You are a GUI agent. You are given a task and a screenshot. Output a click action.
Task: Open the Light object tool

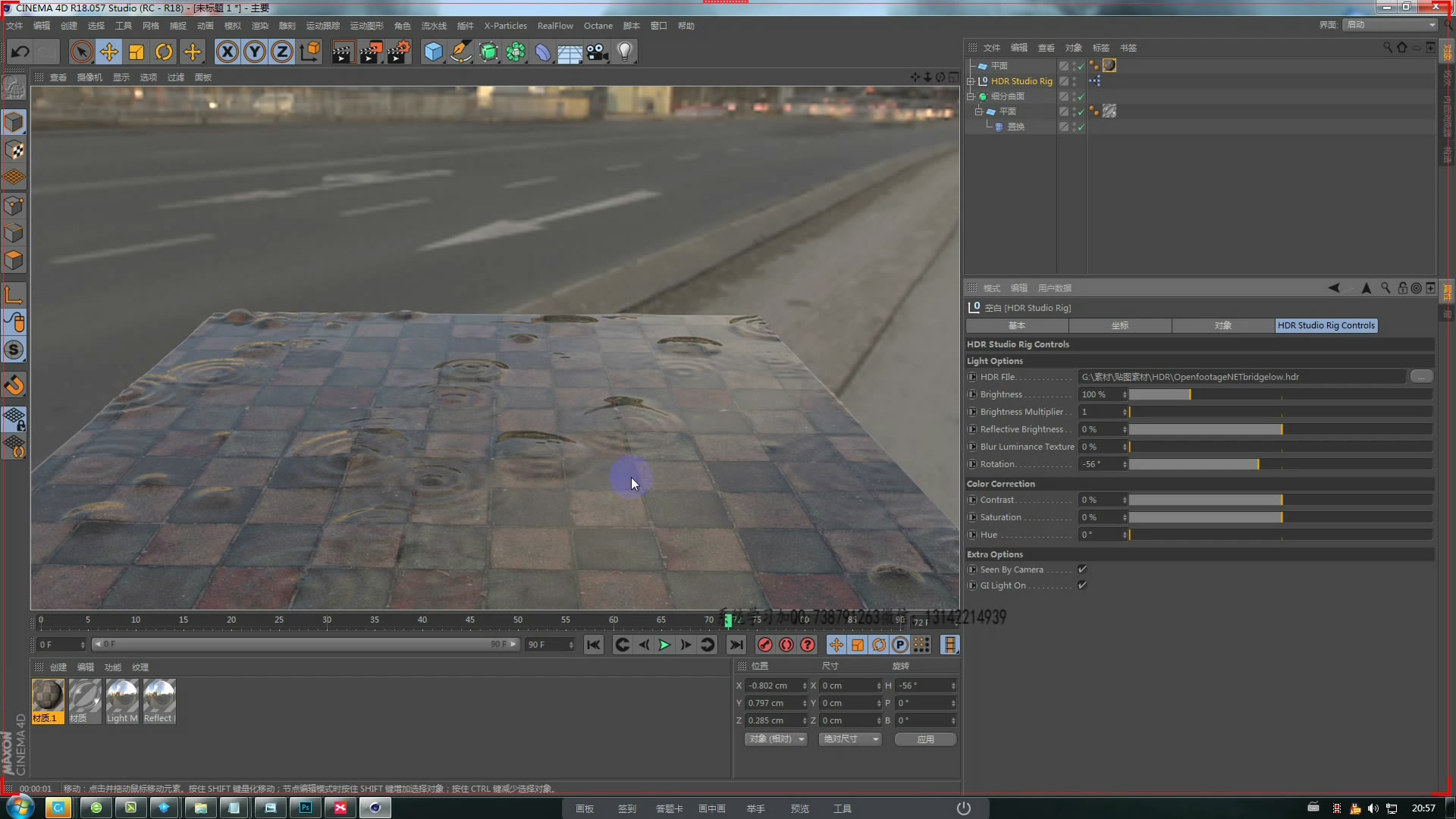tap(624, 52)
